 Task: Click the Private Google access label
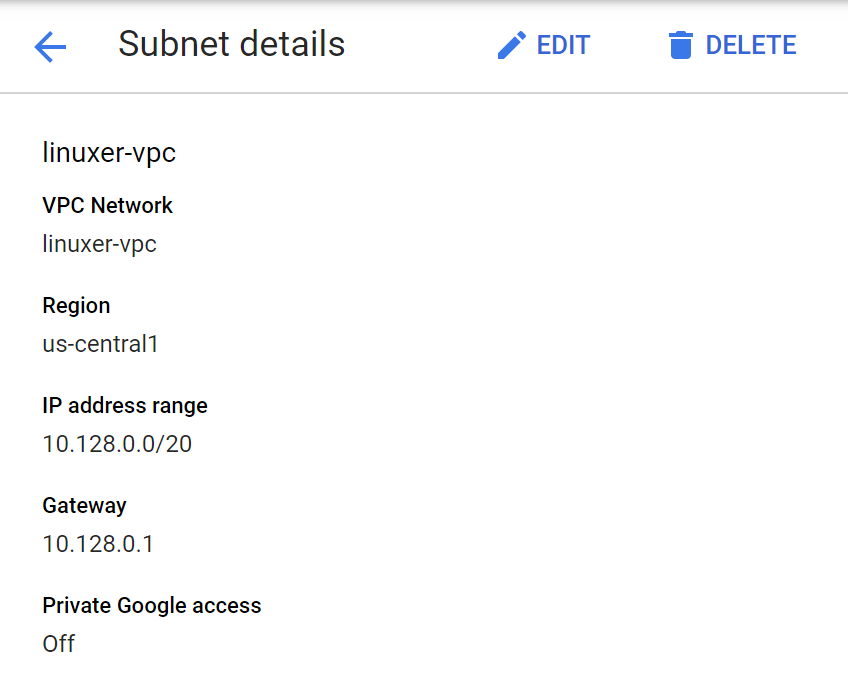[x=151, y=605]
